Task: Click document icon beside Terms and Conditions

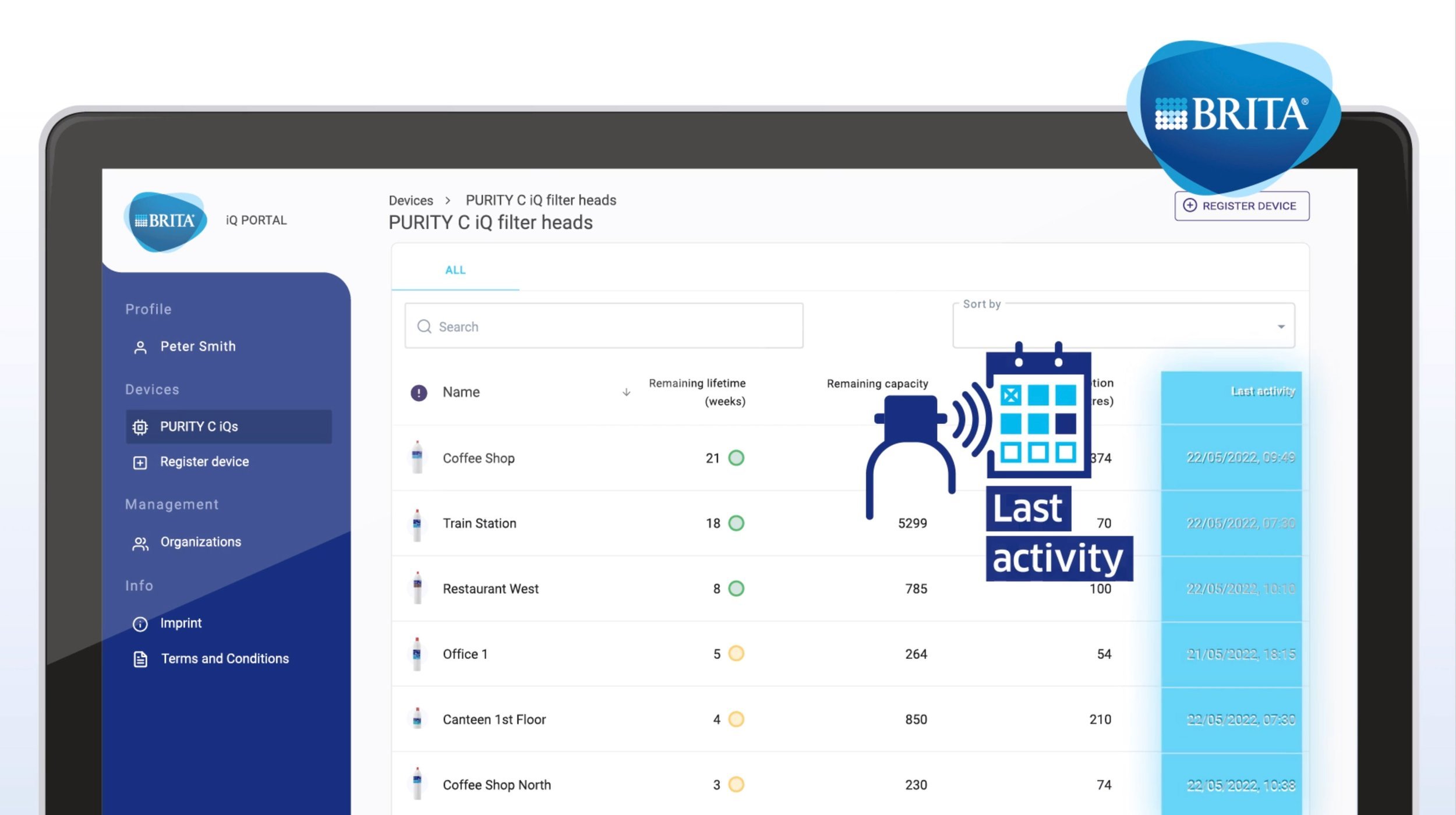Action: (x=140, y=660)
